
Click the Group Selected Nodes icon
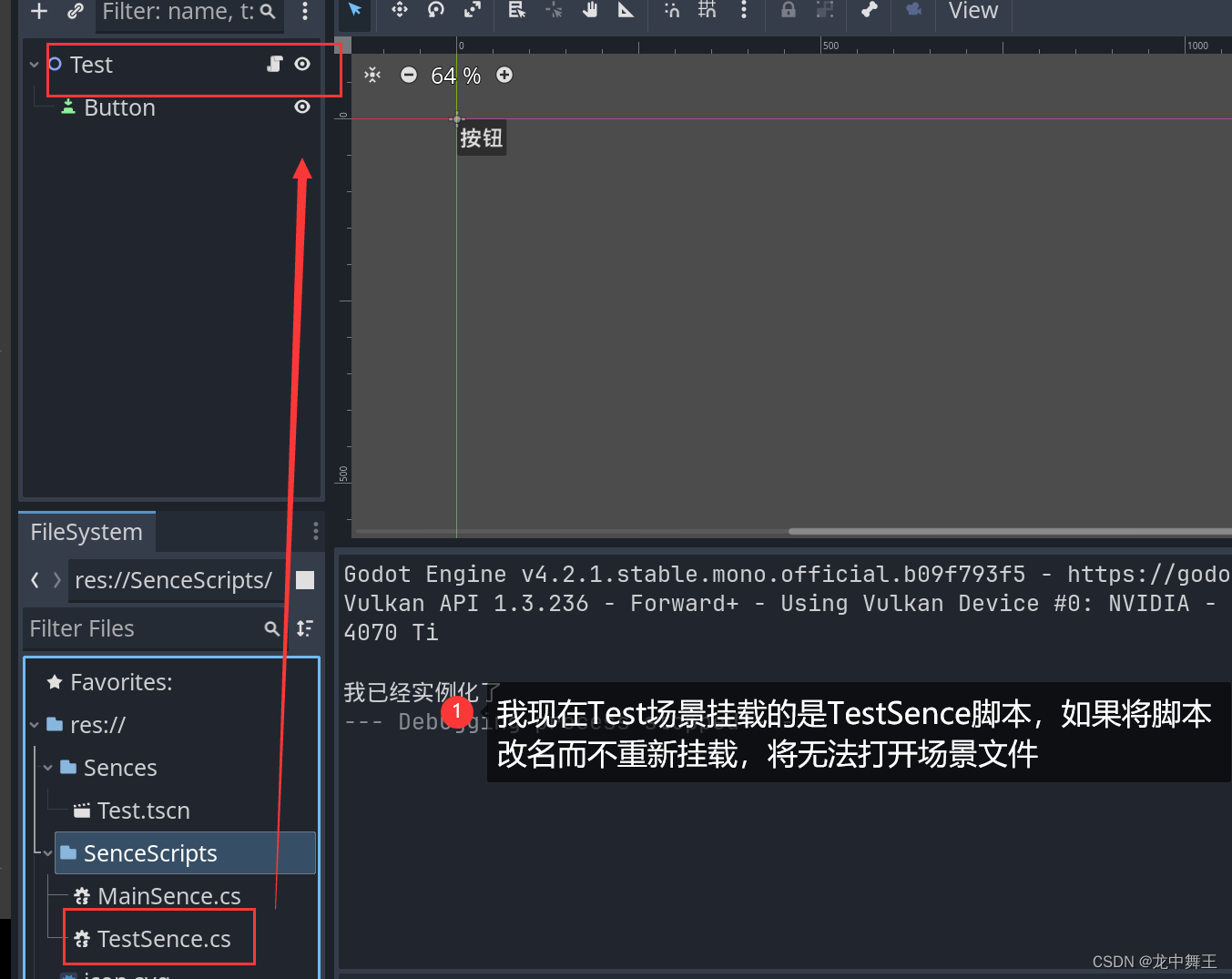click(825, 10)
